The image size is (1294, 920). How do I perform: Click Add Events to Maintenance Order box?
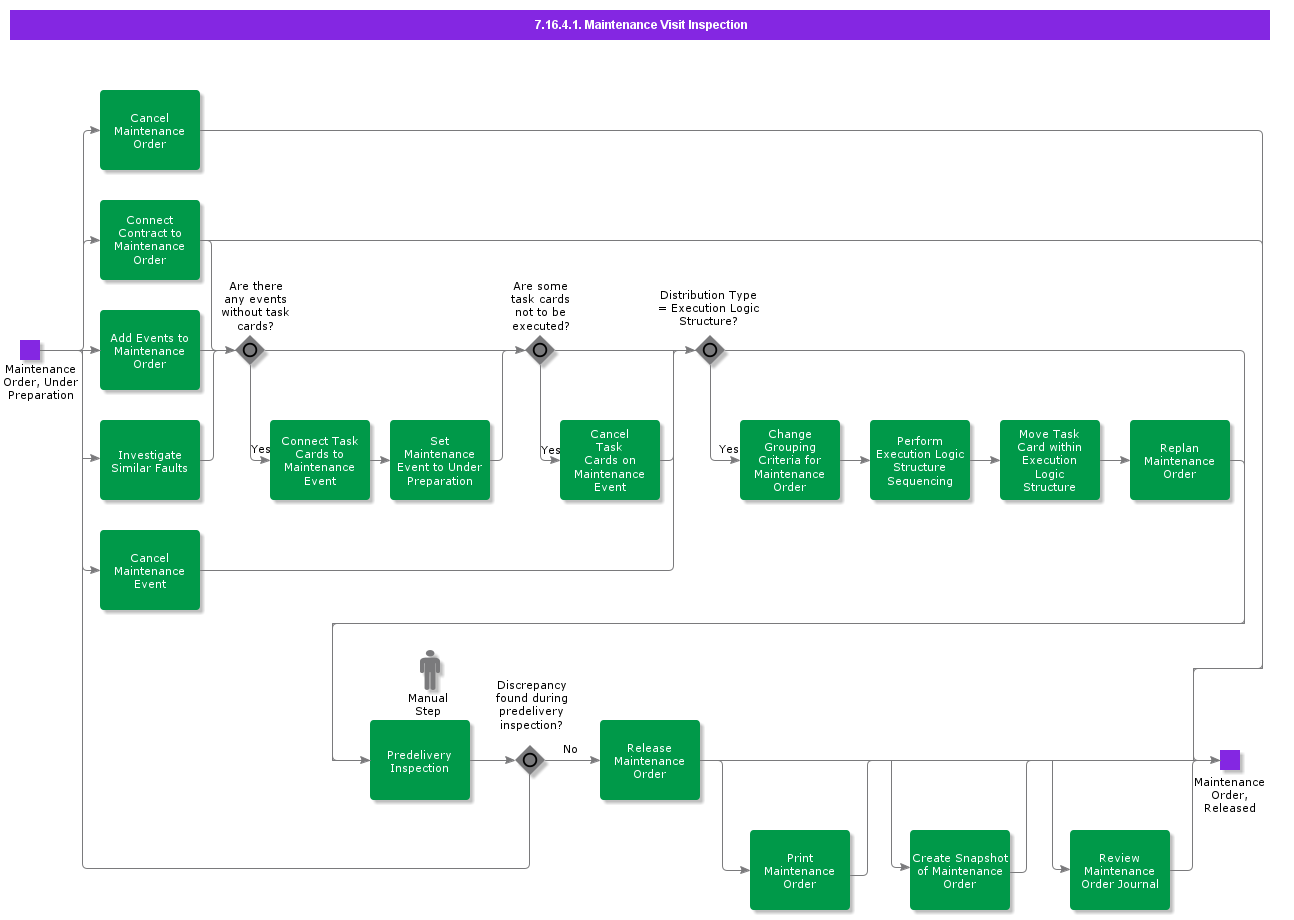click(150, 350)
